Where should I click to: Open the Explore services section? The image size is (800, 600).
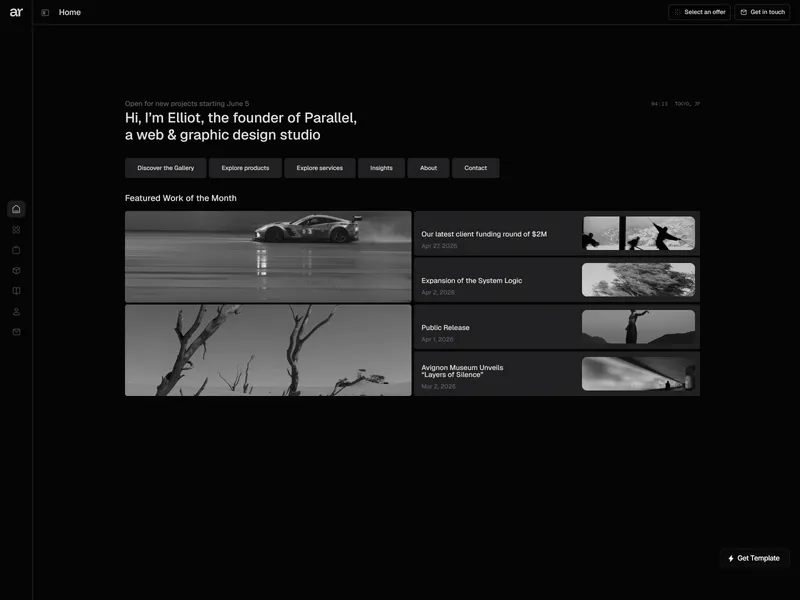(x=320, y=168)
